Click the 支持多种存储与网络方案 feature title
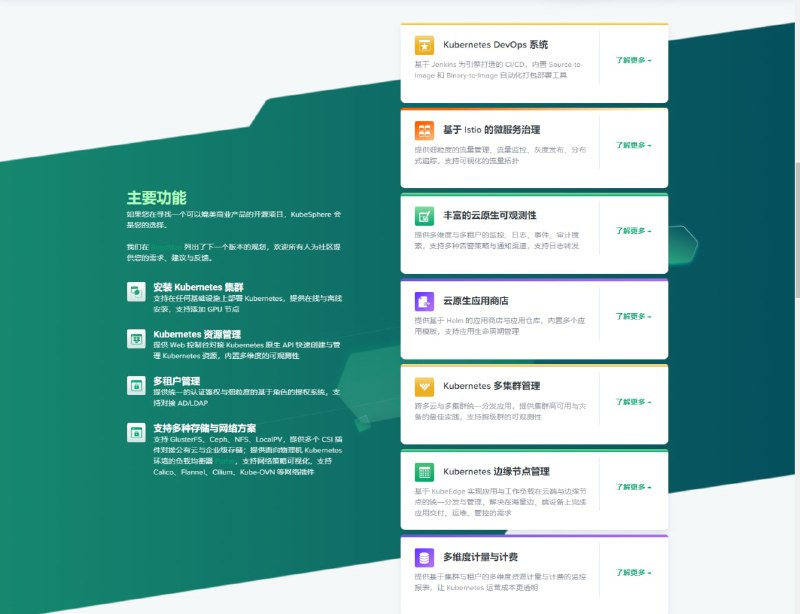This screenshot has width=800, height=614. click(205, 428)
